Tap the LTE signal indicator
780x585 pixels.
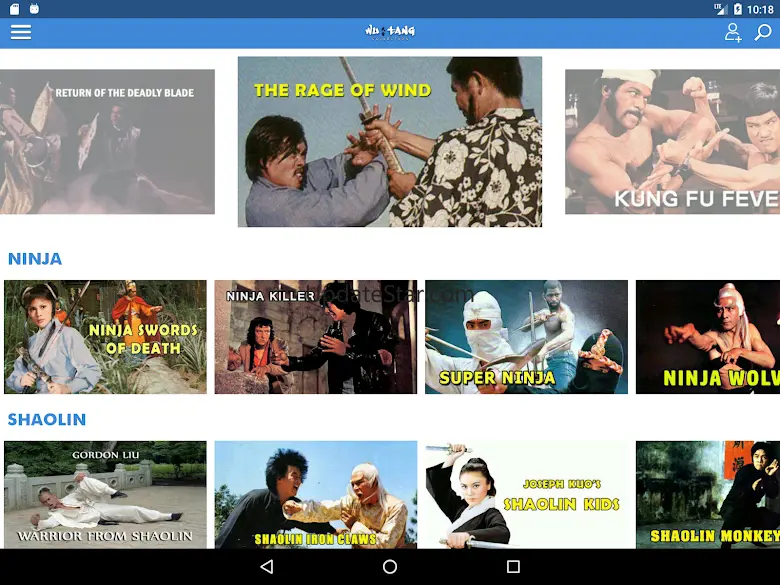tap(720, 9)
